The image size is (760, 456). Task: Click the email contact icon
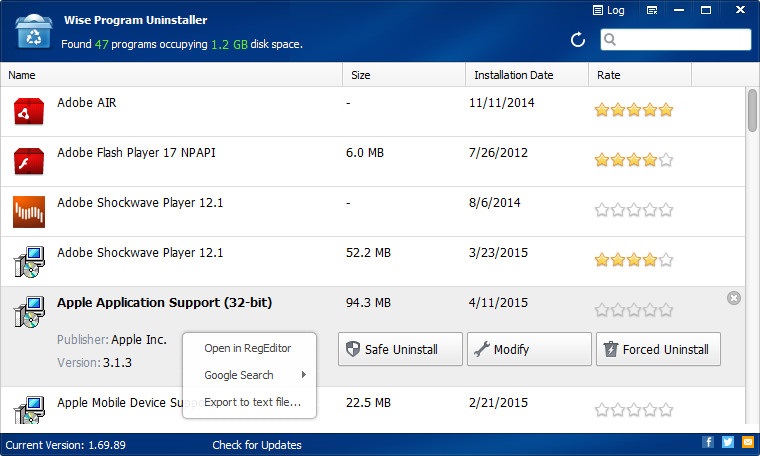748,442
